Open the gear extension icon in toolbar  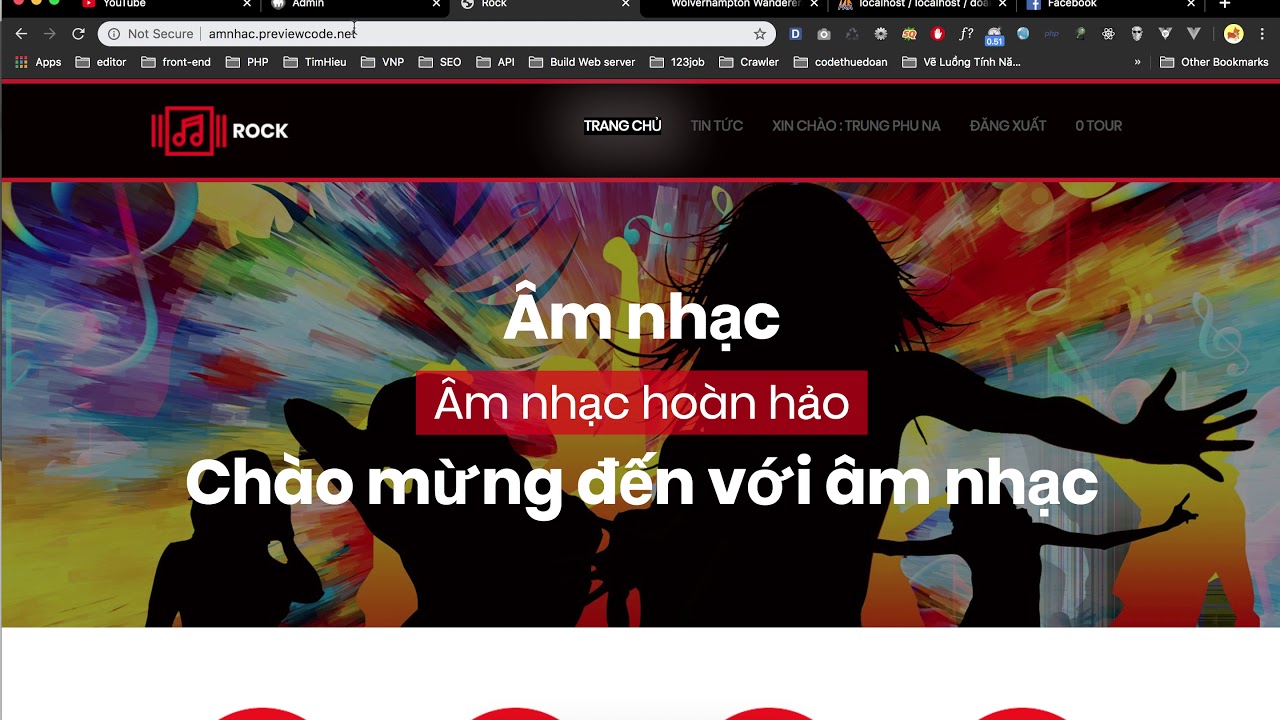pyautogui.click(x=881, y=34)
